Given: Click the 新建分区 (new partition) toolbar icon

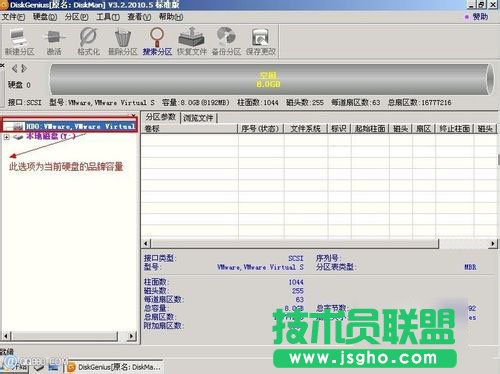Looking at the screenshot, I should tap(19, 42).
